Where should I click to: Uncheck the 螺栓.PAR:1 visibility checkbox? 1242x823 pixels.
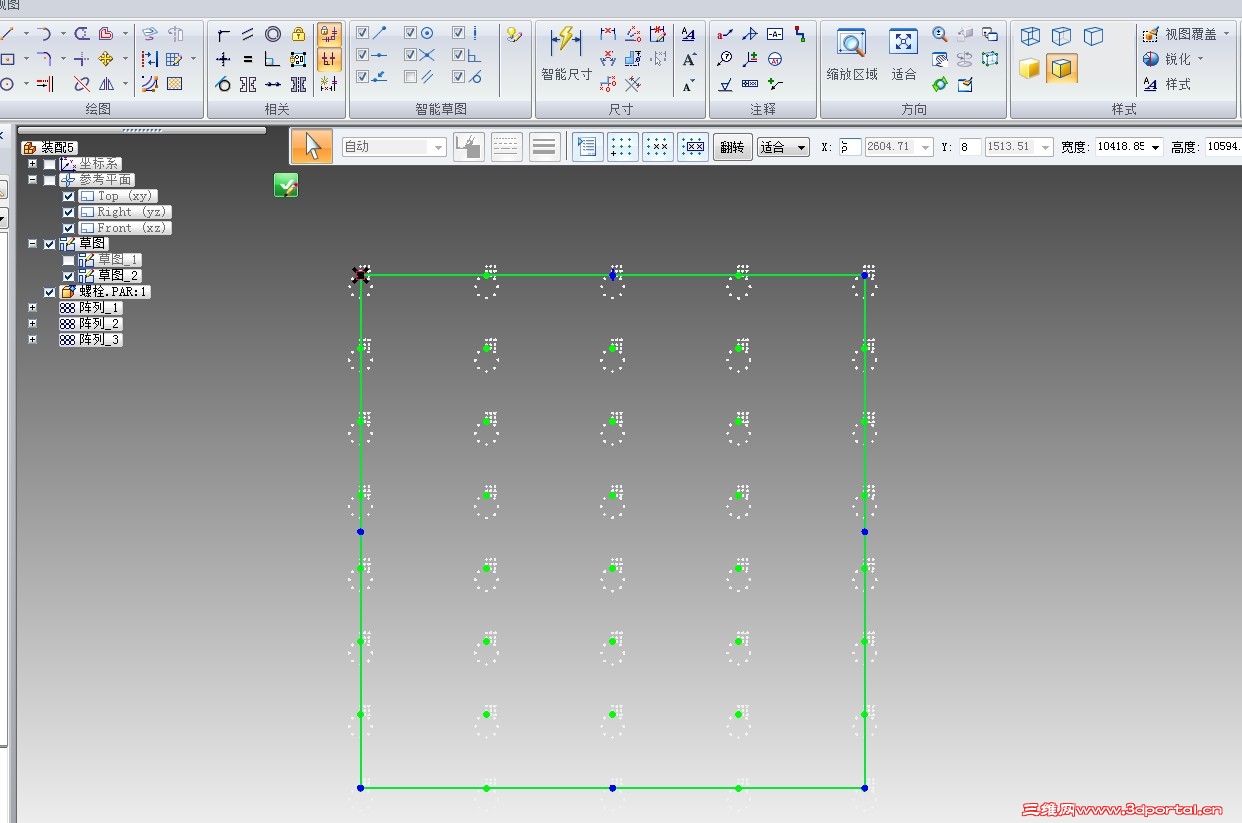pos(50,292)
